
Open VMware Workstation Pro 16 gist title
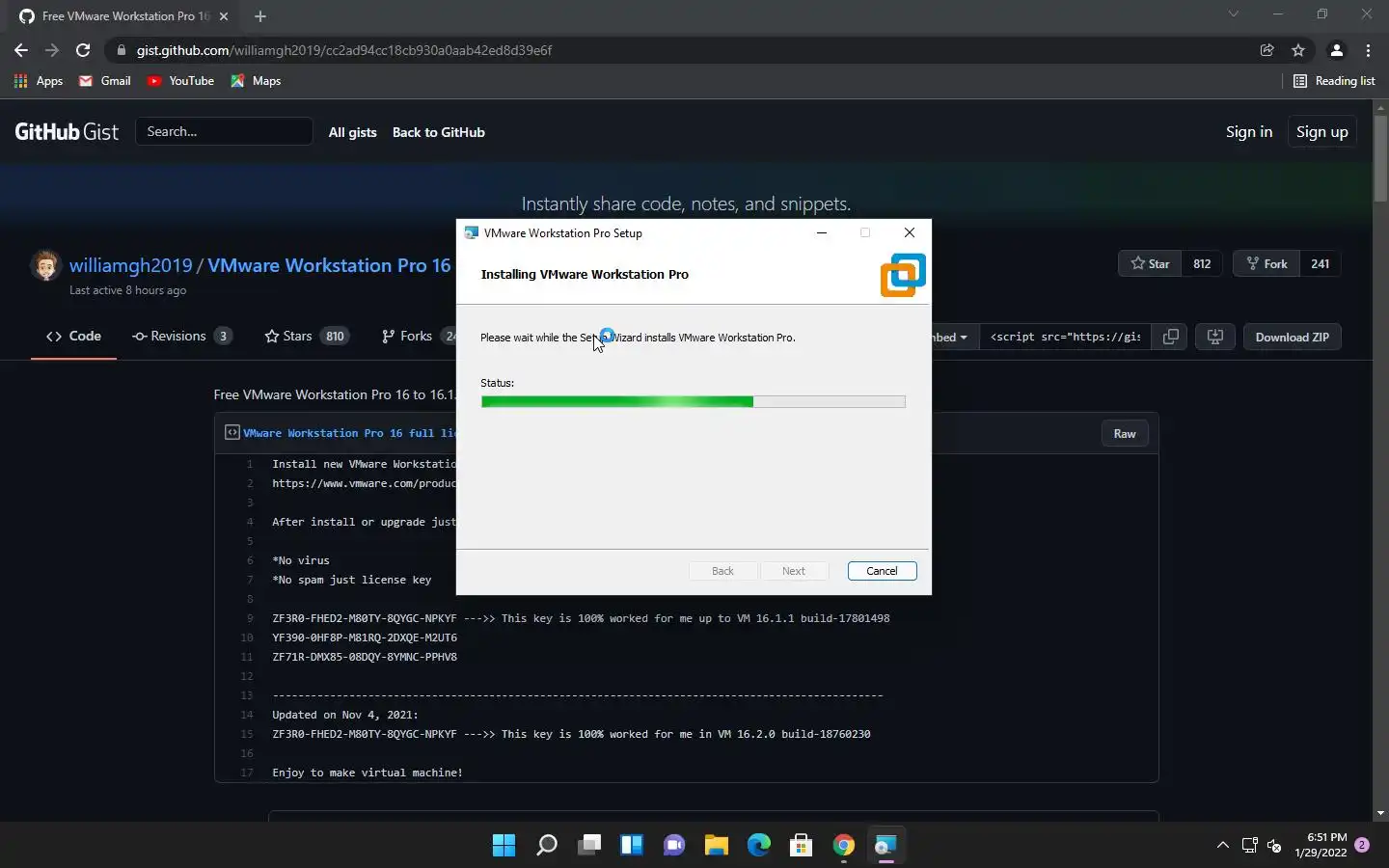point(329,265)
